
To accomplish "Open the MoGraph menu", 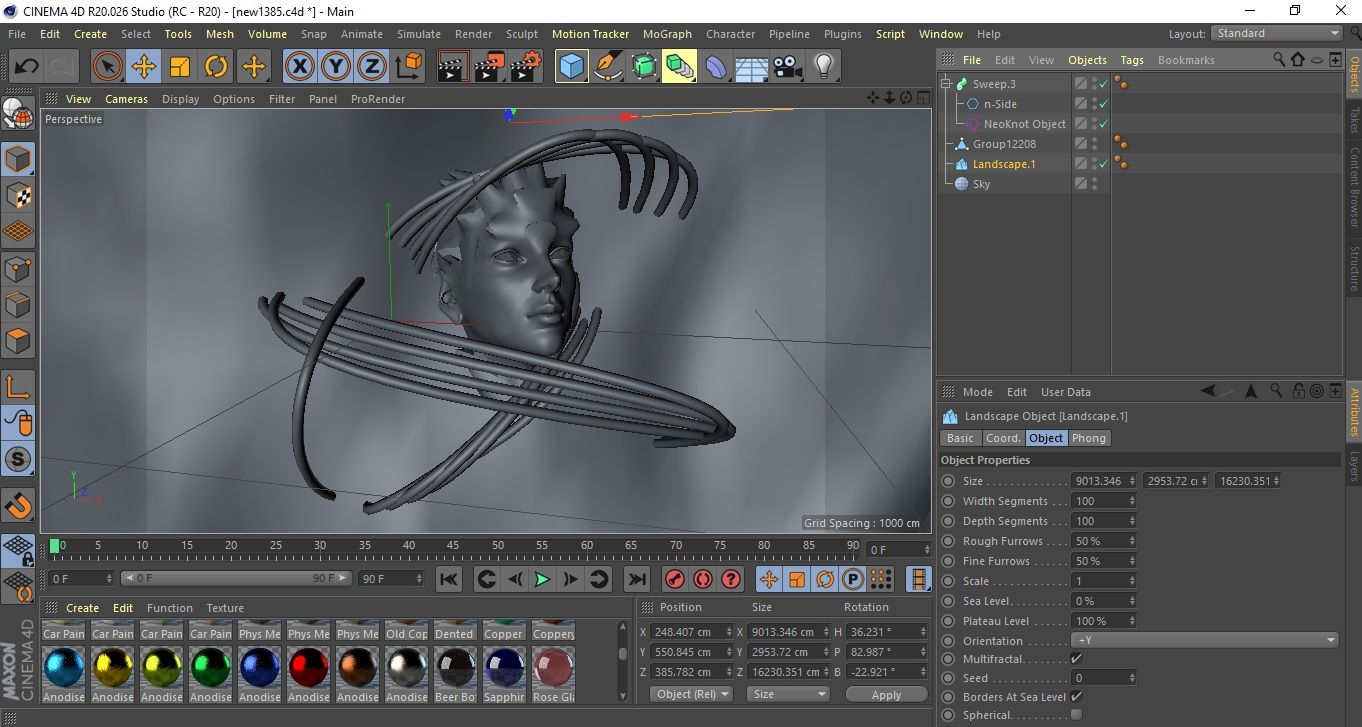I will point(667,34).
